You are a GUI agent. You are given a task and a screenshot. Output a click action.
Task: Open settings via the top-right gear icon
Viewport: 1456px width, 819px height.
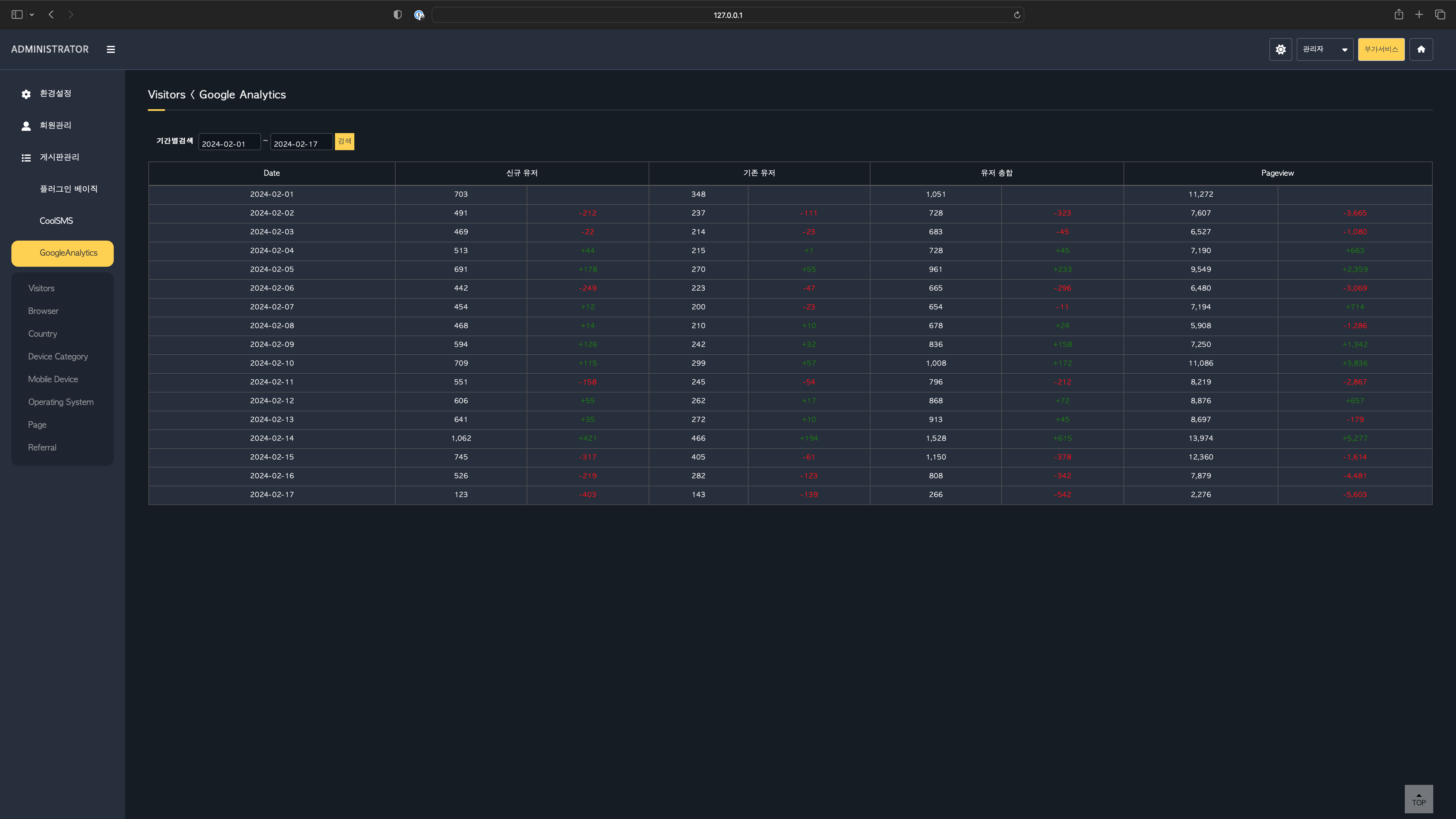pos(1280,50)
